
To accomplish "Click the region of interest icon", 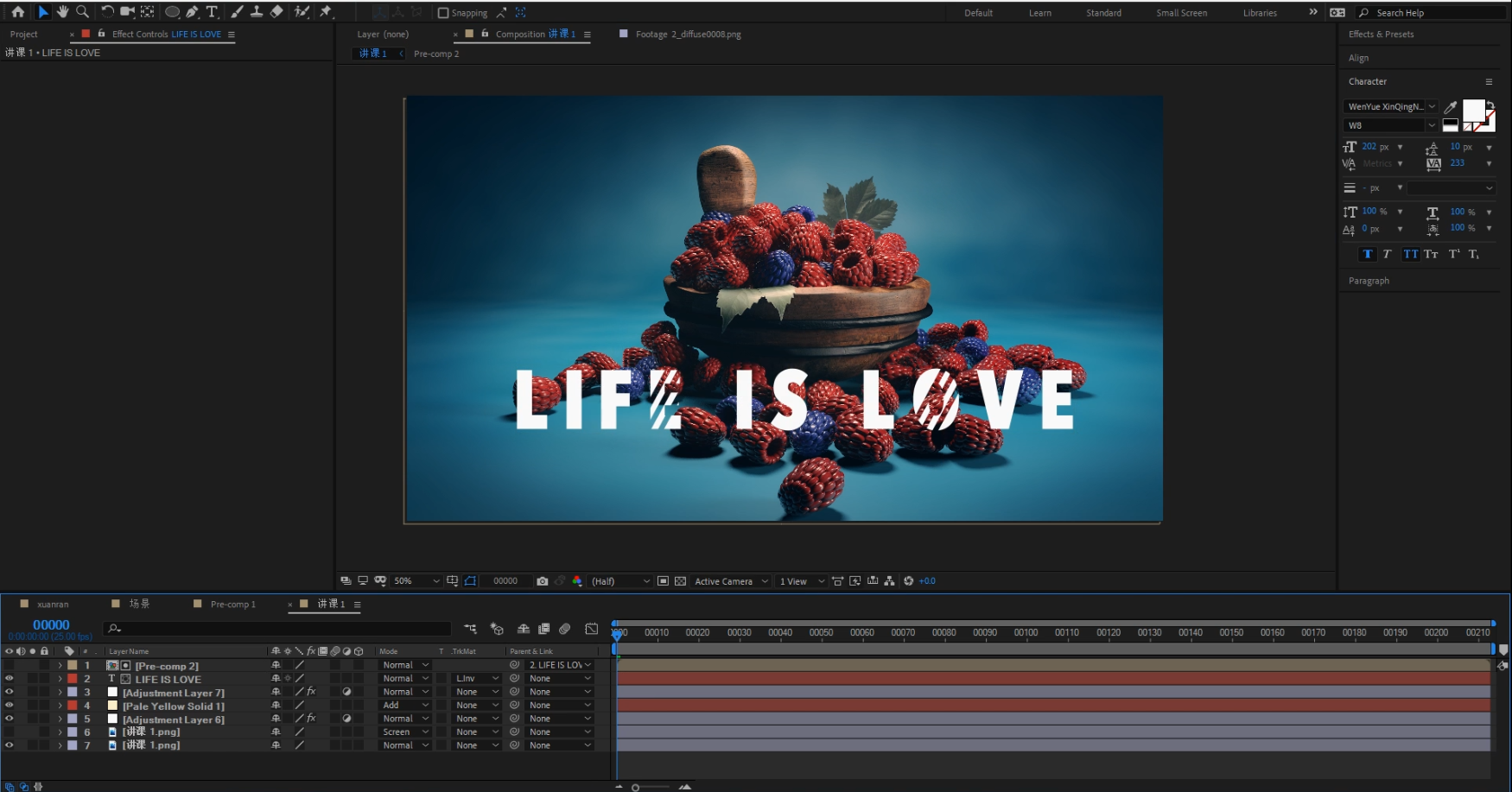I will 663,581.
